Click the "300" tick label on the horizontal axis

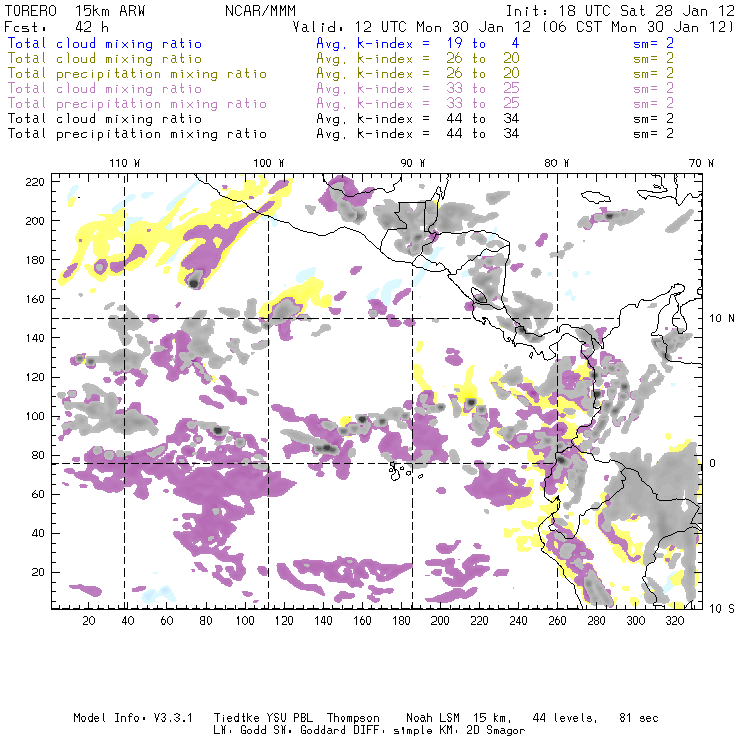636,621
